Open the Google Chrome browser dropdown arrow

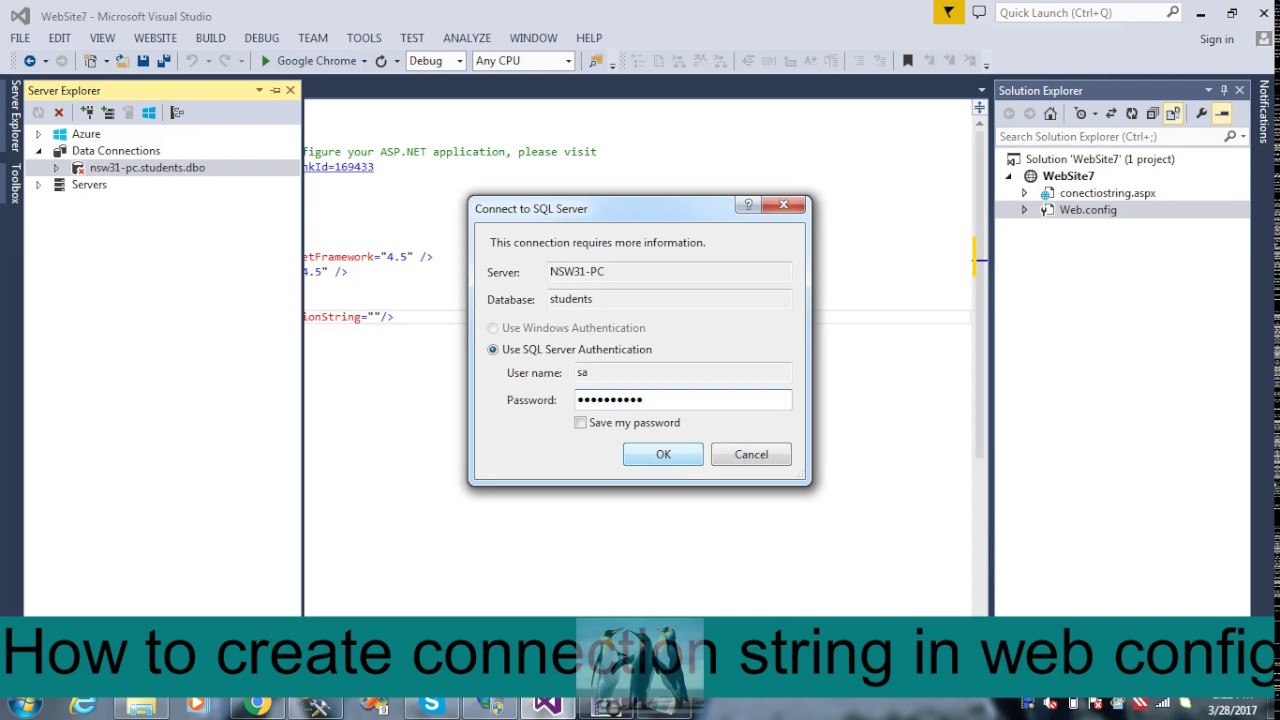point(364,61)
